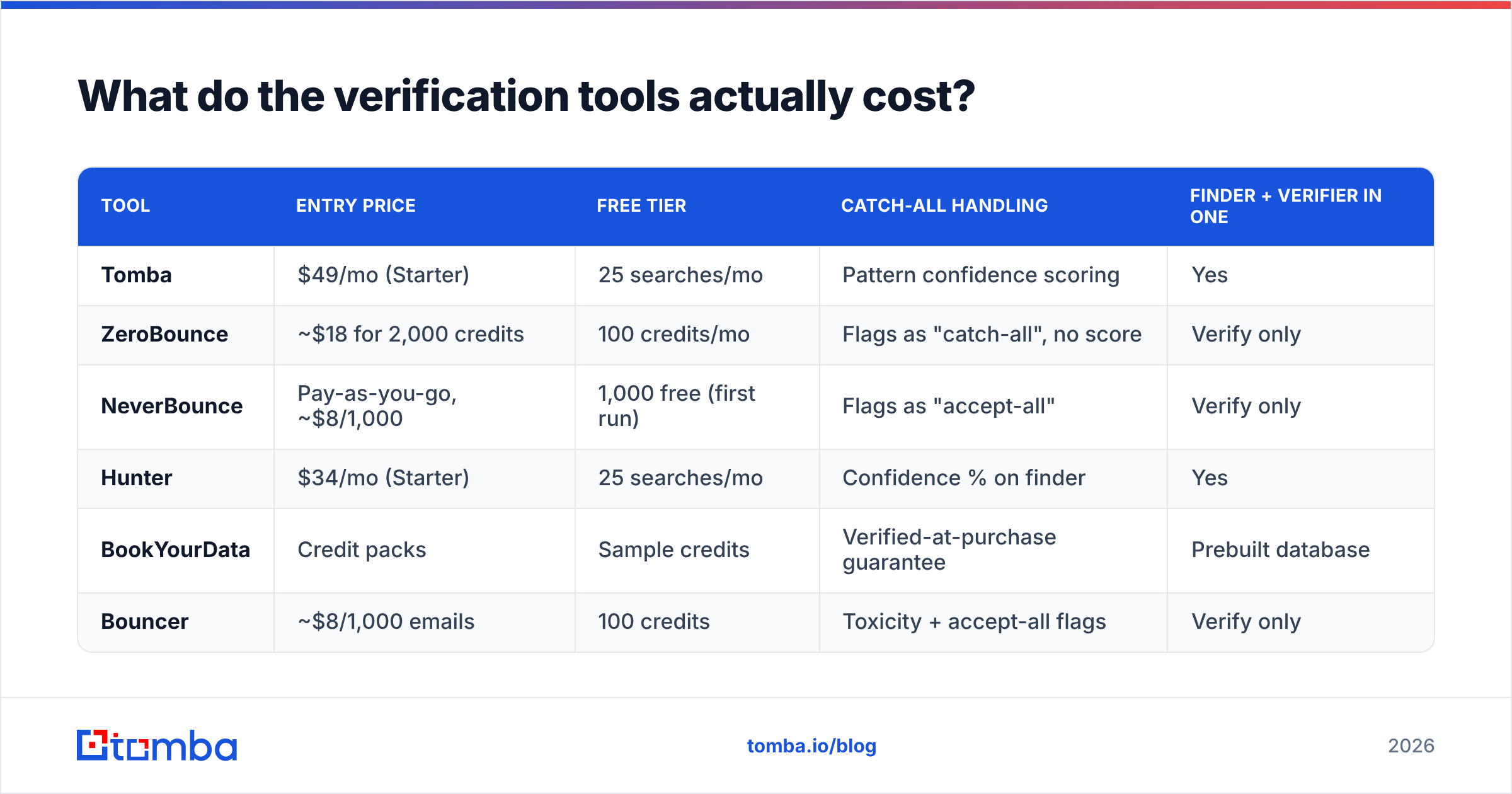Select 'Flags as "catch-all", no score' cell
Image resolution: width=1512 pixels, height=794 pixels.
pos(992,335)
